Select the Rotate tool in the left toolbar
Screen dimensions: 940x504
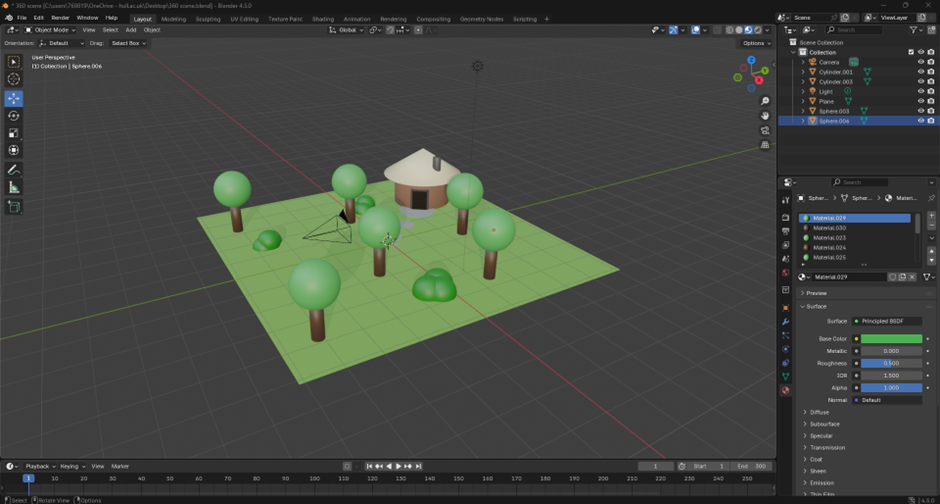click(x=14, y=116)
